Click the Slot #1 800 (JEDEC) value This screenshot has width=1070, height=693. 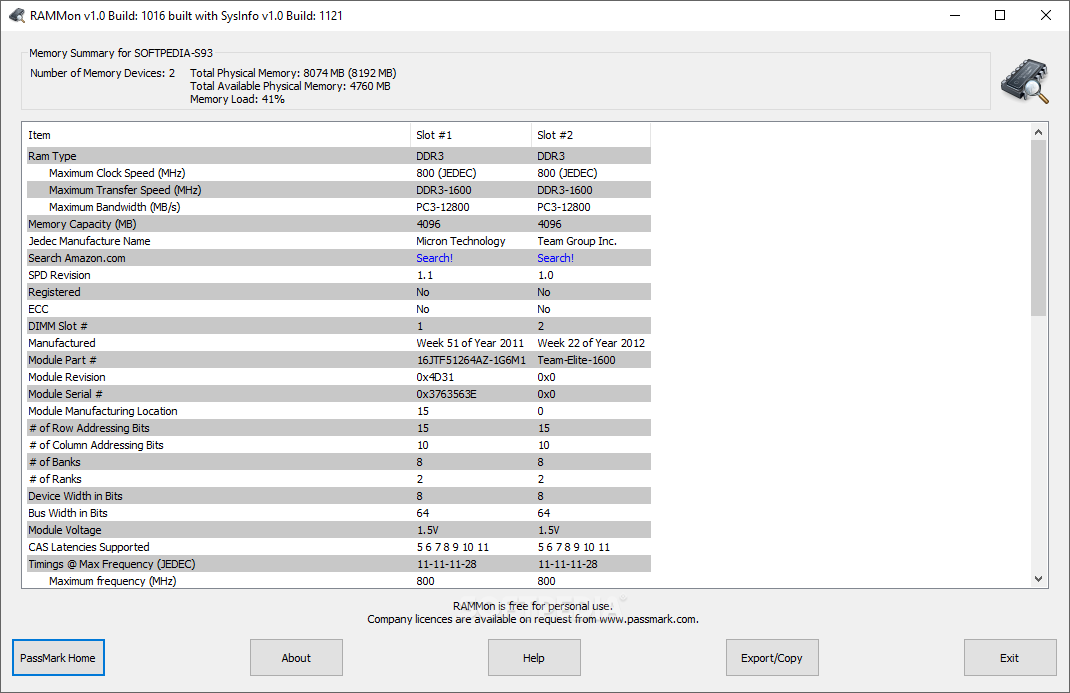[446, 173]
